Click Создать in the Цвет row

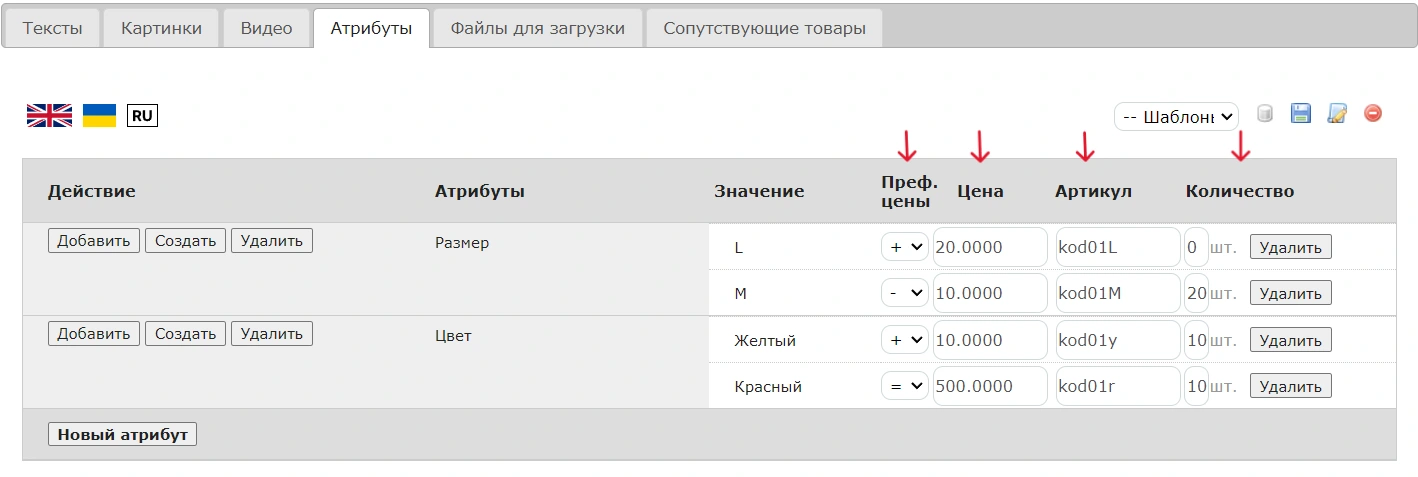186,334
